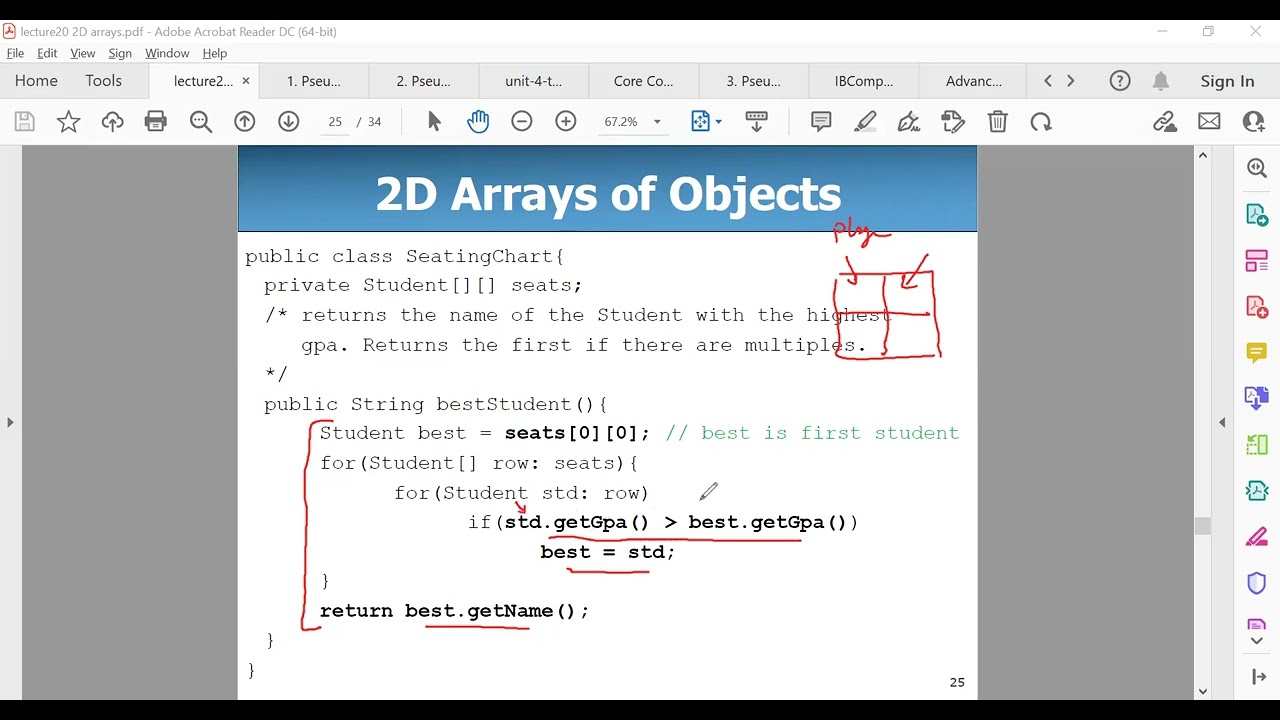Open the zoom level dropdown
Viewport: 1280px width, 720px height.
coord(657,122)
